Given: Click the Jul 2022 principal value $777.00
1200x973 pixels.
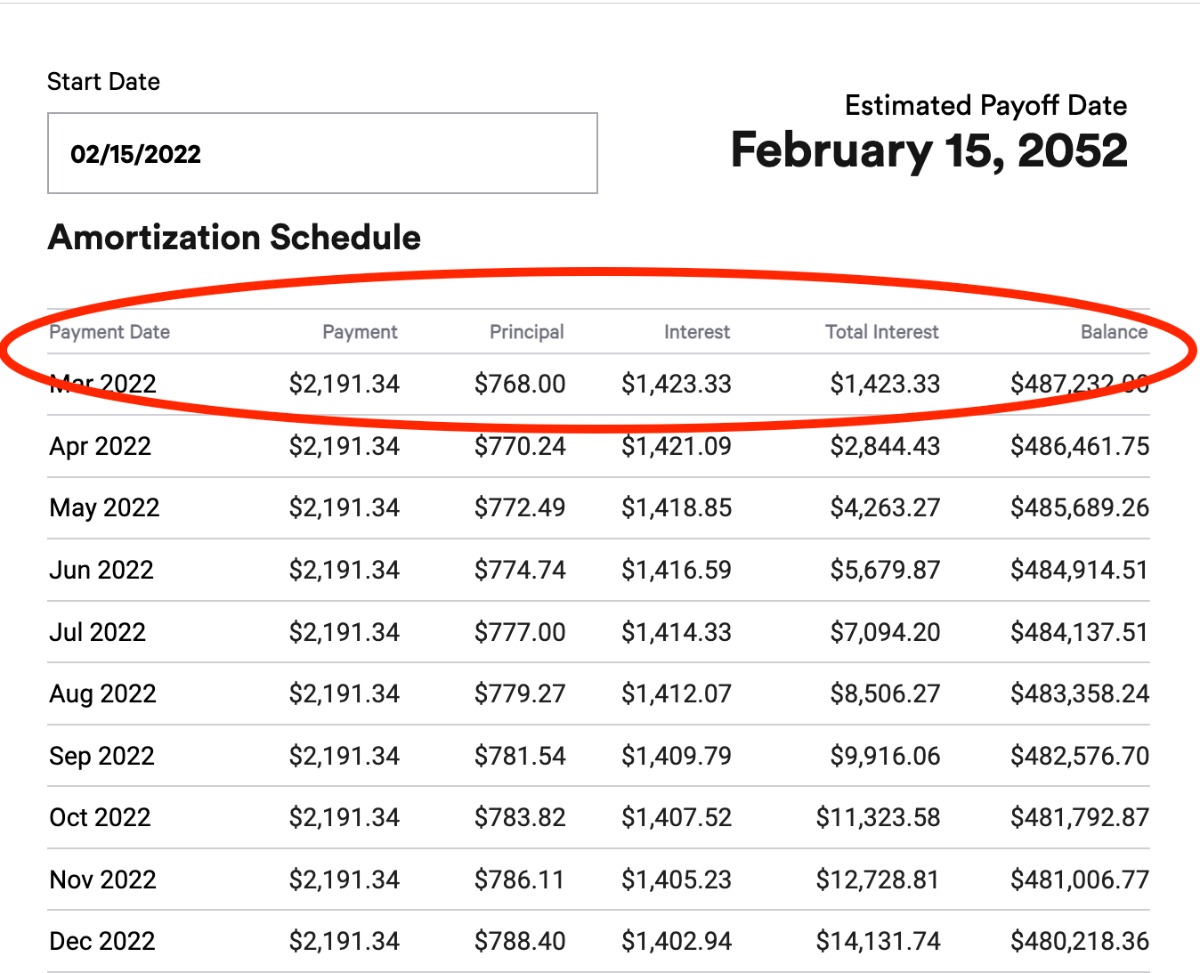Looking at the screenshot, I should click(x=520, y=632).
